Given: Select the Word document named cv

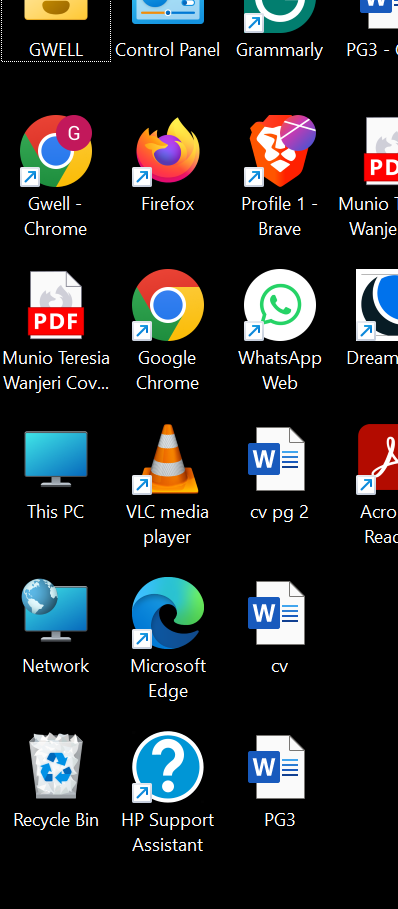Looking at the screenshot, I should coord(276,613).
